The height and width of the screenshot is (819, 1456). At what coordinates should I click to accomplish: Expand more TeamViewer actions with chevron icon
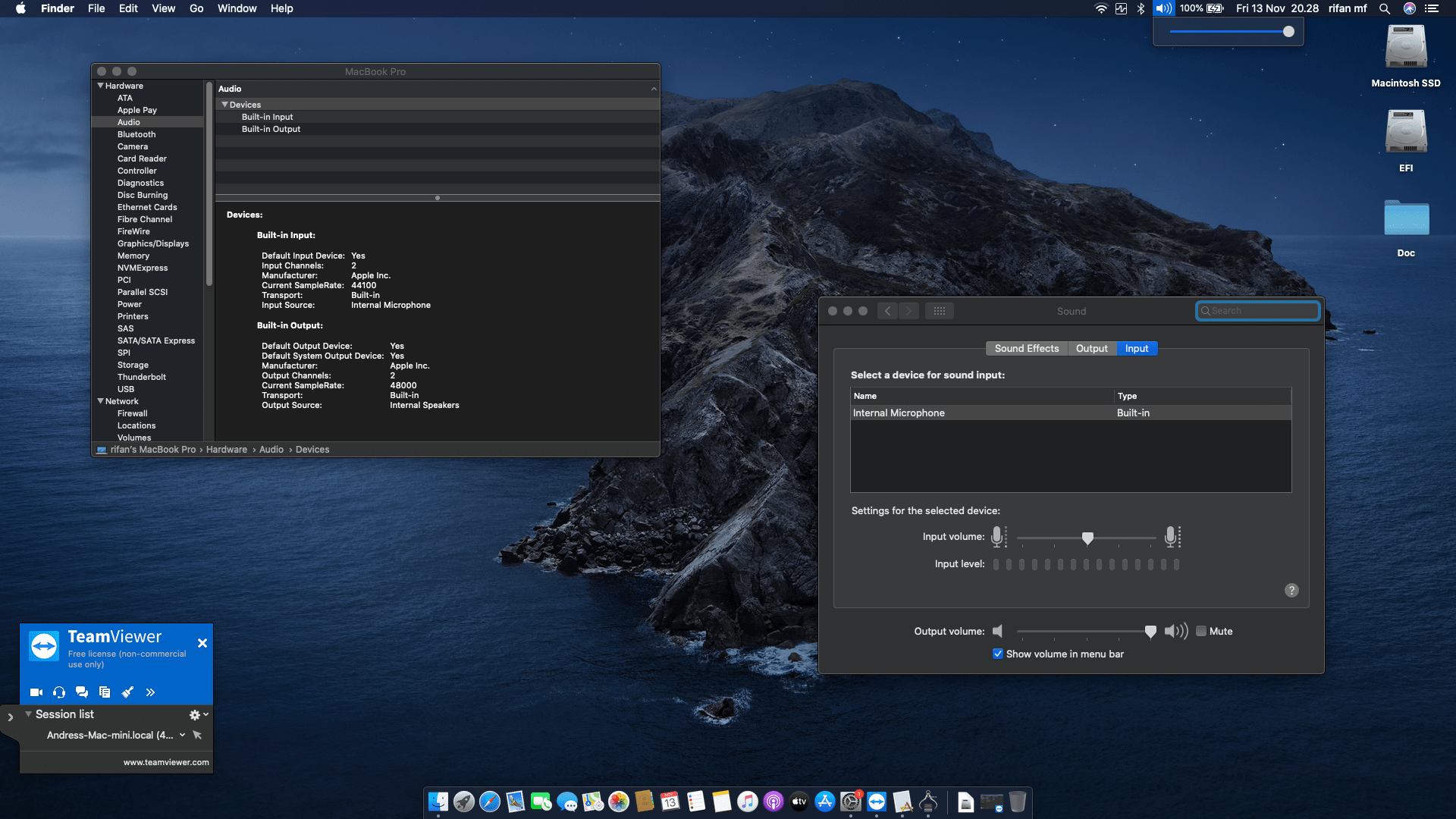(x=150, y=692)
